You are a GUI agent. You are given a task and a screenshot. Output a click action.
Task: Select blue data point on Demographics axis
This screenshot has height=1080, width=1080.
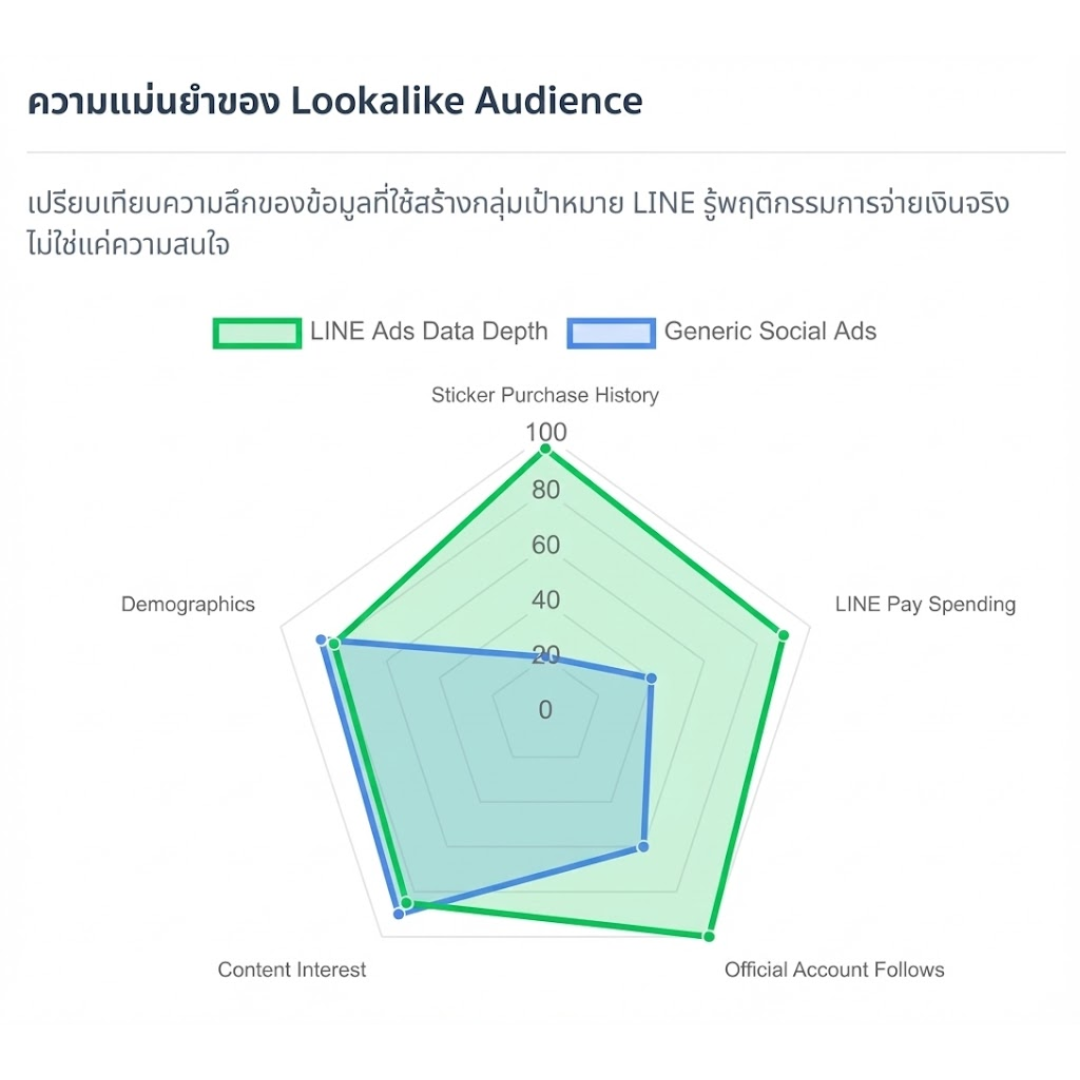coord(322,639)
